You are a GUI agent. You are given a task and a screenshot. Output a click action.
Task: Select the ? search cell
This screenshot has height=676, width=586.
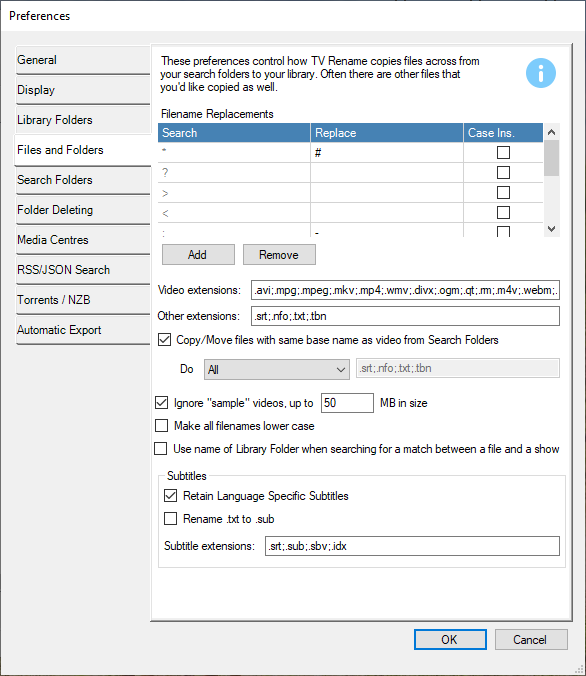tap(234, 172)
